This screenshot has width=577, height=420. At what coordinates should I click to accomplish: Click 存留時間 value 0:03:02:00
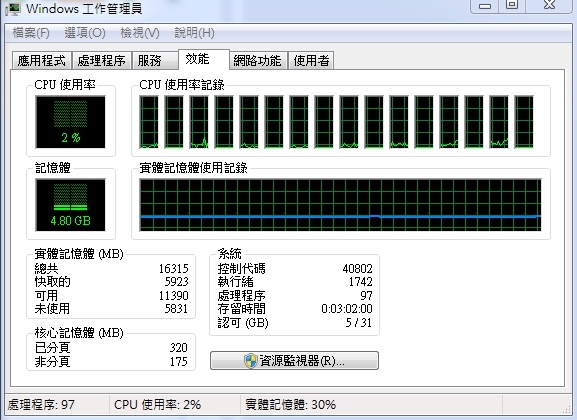click(x=347, y=308)
